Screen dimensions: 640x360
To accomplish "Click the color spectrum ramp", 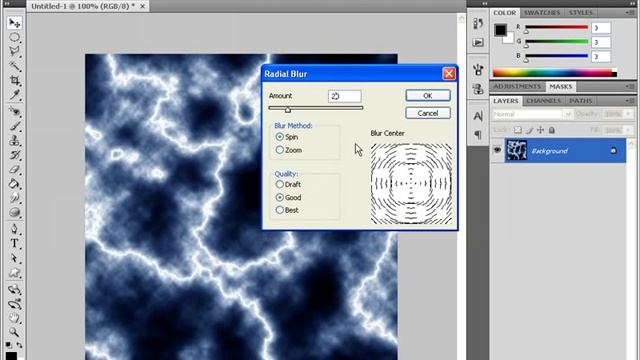I will click(555, 73).
